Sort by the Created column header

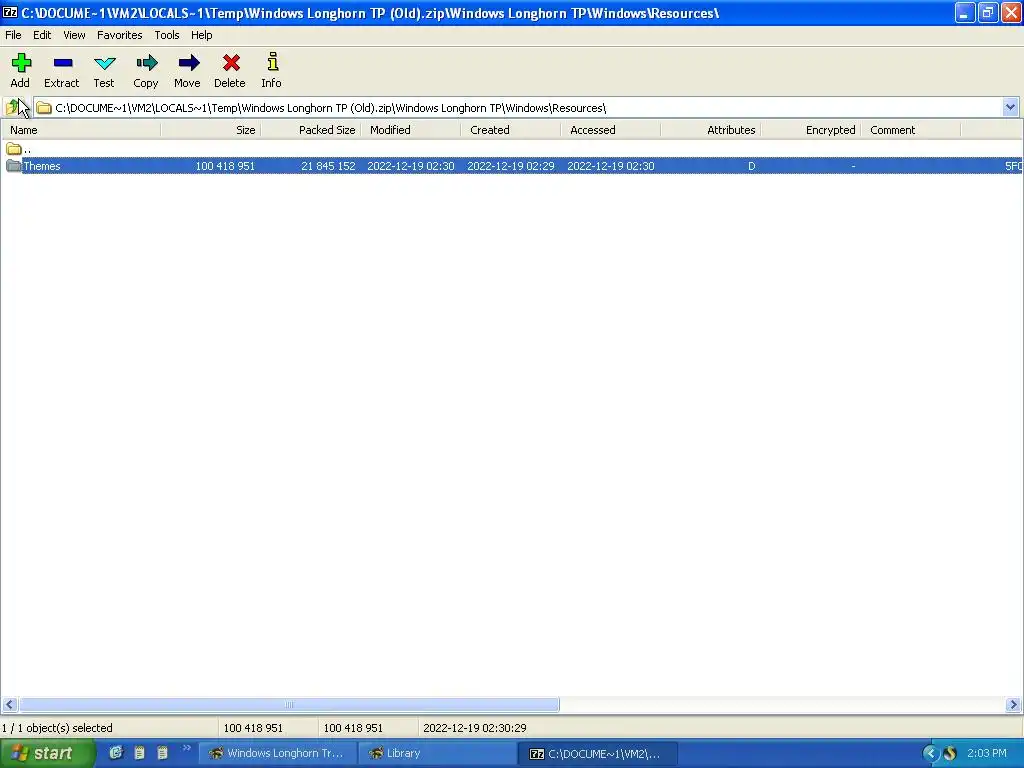(x=511, y=130)
